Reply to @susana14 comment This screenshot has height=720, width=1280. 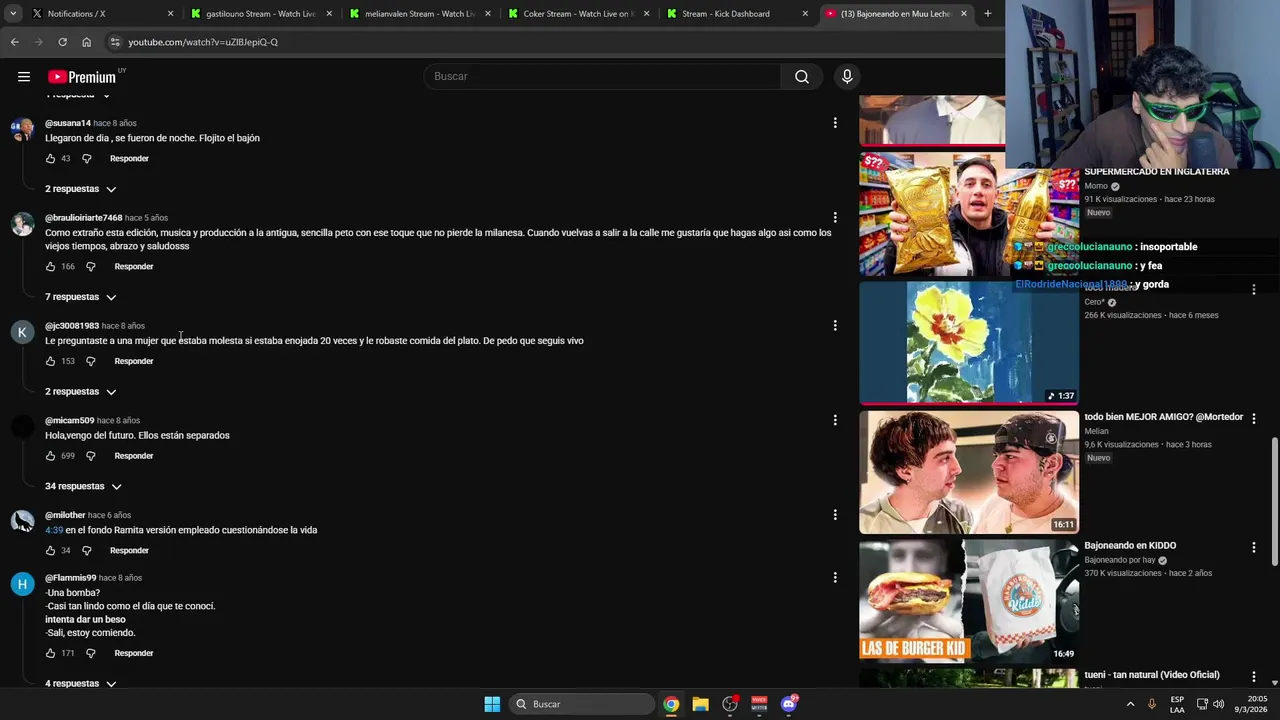pyautogui.click(x=129, y=159)
